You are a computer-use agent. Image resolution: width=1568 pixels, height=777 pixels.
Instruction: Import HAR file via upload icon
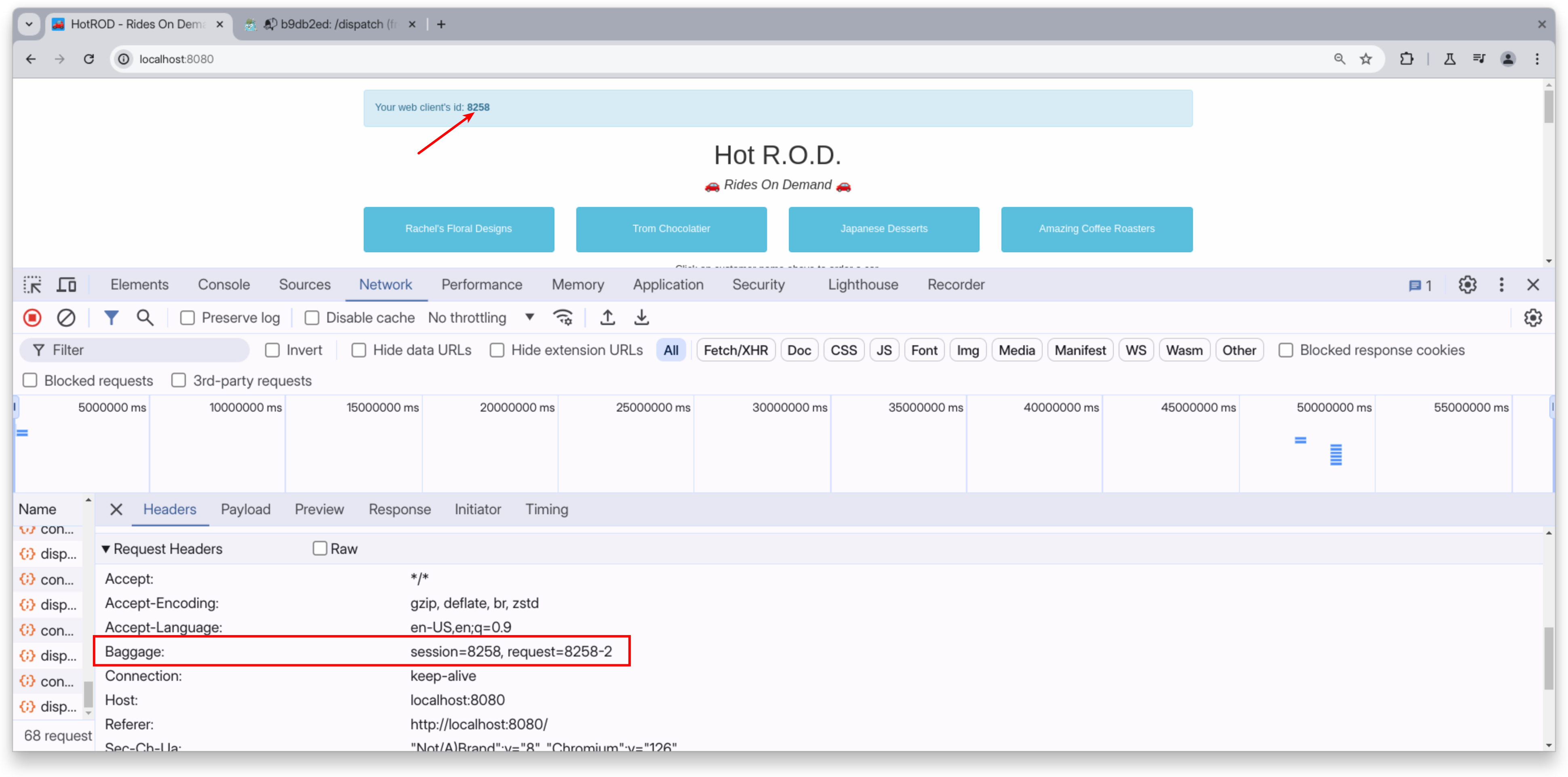pyautogui.click(x=607, y=317)
